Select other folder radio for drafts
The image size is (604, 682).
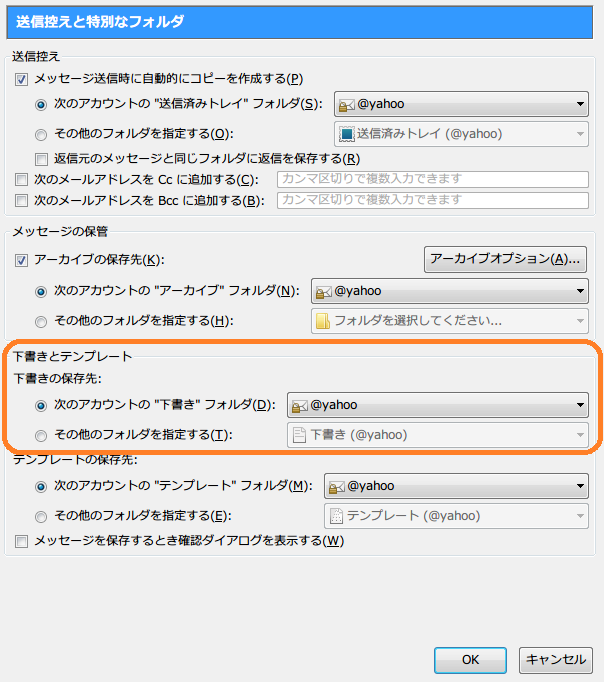tap(41, 435)
